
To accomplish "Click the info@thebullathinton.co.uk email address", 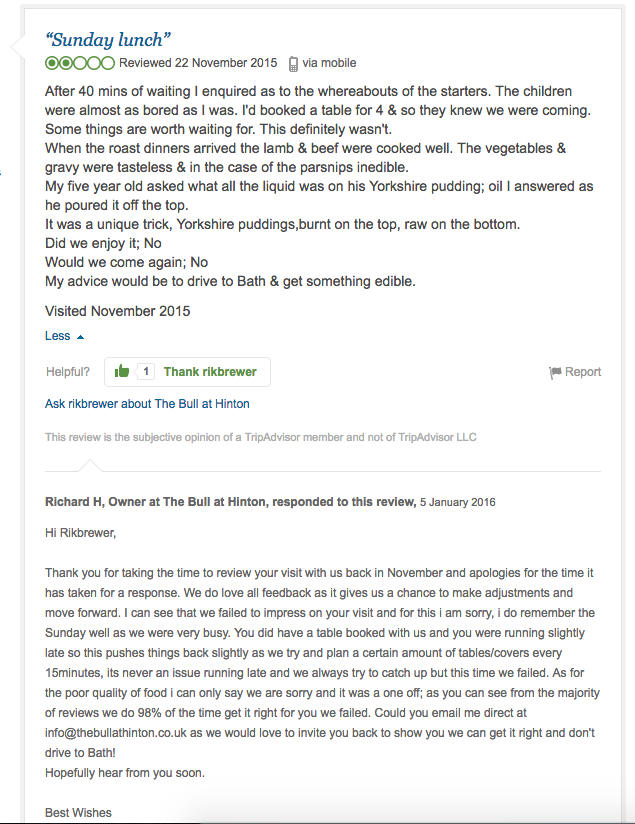I will [x=116, y=733].
